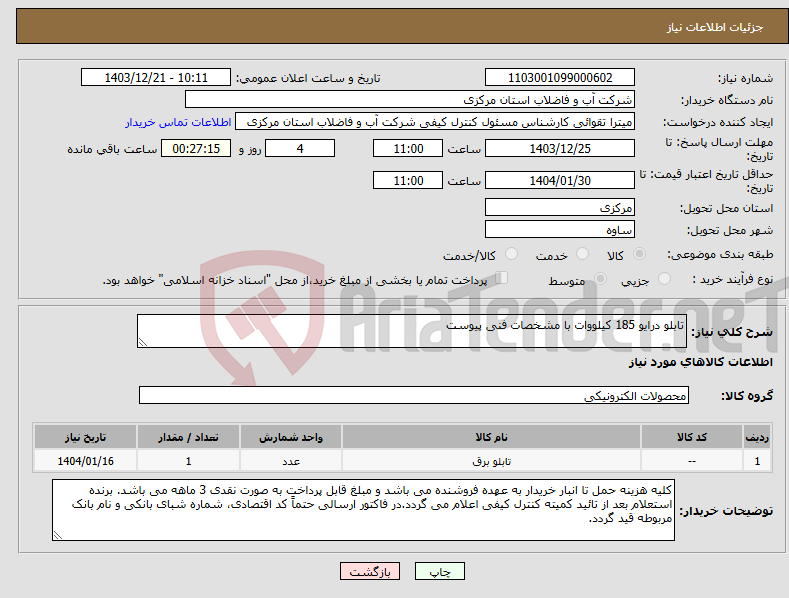Click the واحد شمارش column header

tap(291, 437)
